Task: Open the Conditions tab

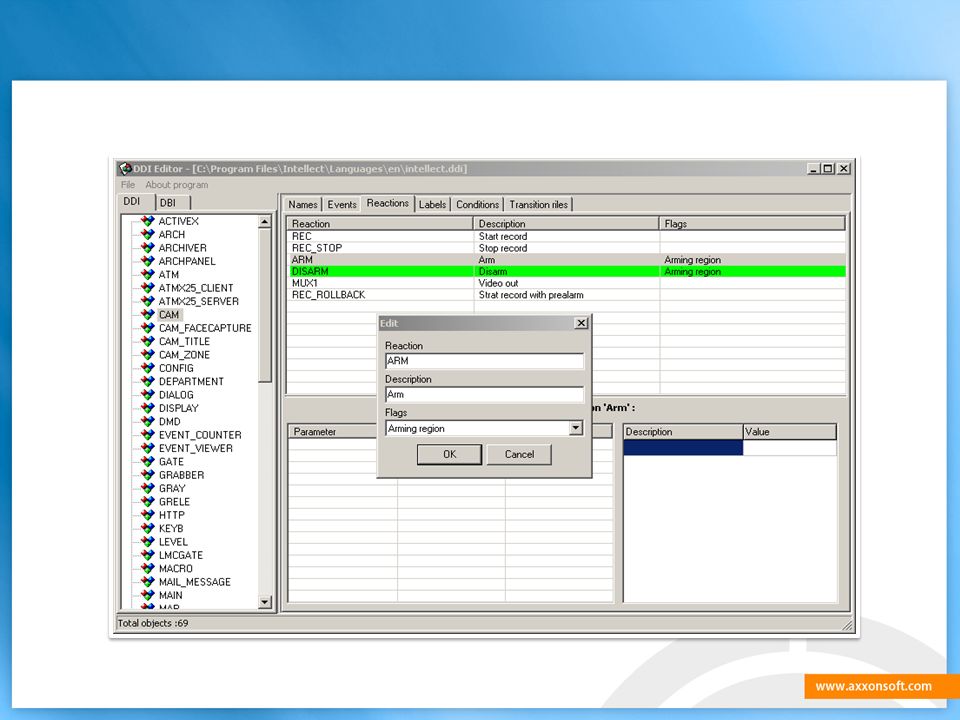Action: click(478, 204)
